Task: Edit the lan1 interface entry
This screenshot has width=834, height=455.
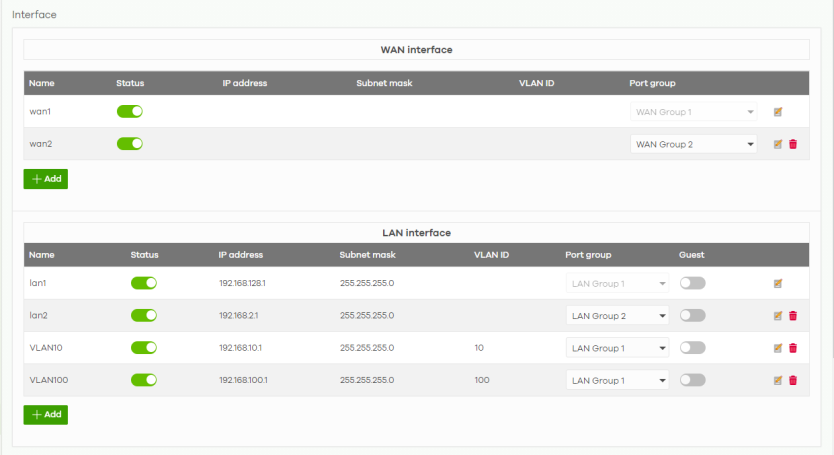Action: click(x=778, y=284)
